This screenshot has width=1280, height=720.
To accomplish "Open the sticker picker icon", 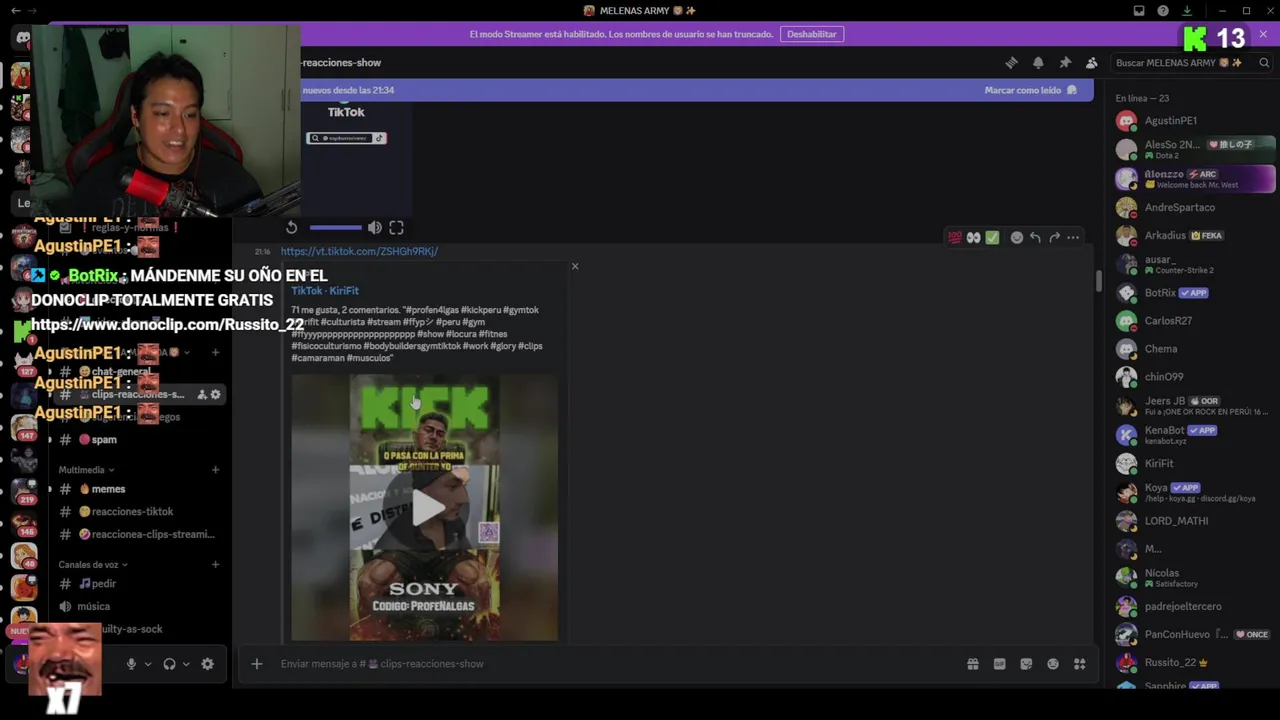I will pos(1026,664).
